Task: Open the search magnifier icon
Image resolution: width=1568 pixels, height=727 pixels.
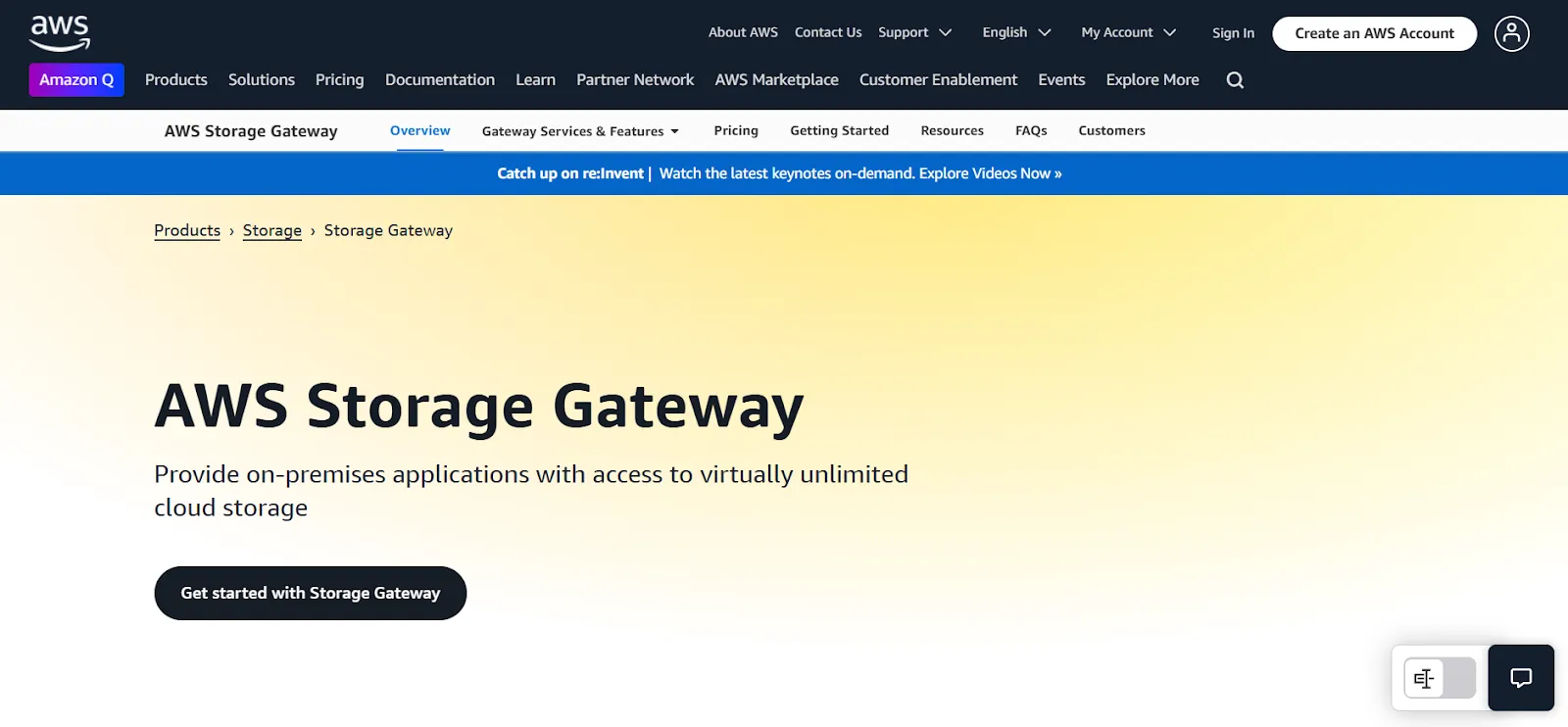Action: (1235, 80)
